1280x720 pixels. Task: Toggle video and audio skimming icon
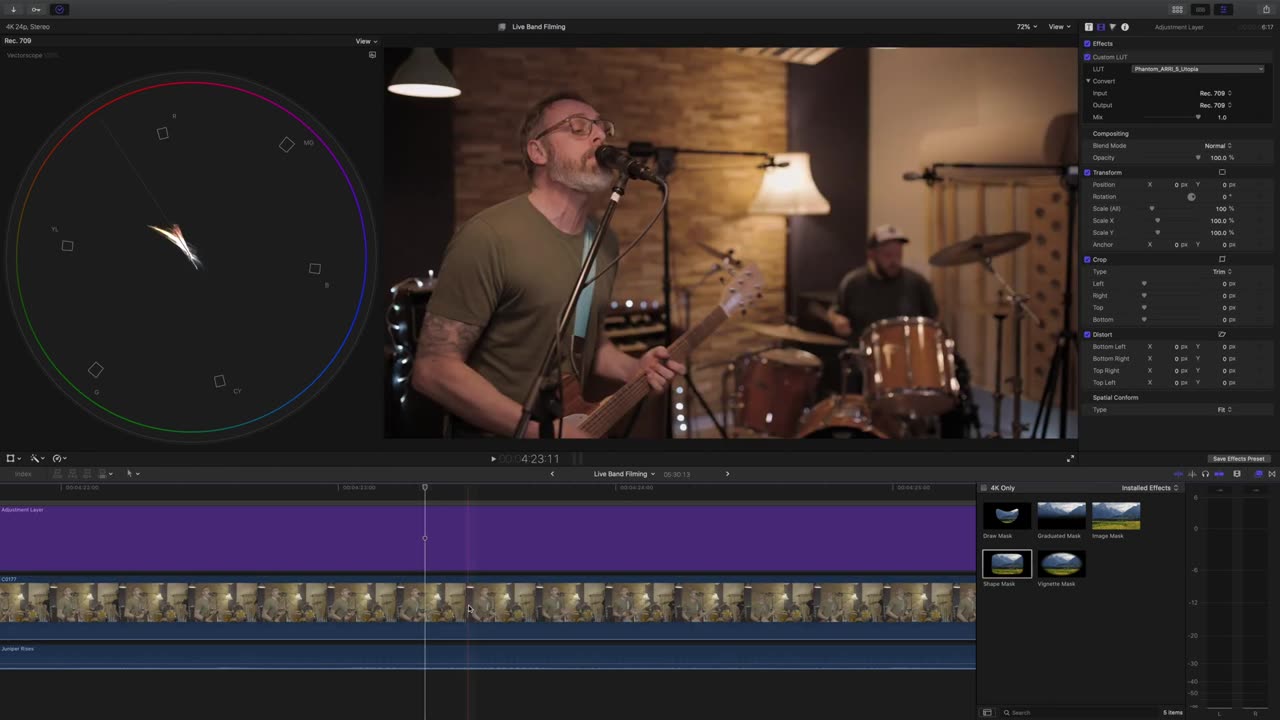pos(1178,474)
